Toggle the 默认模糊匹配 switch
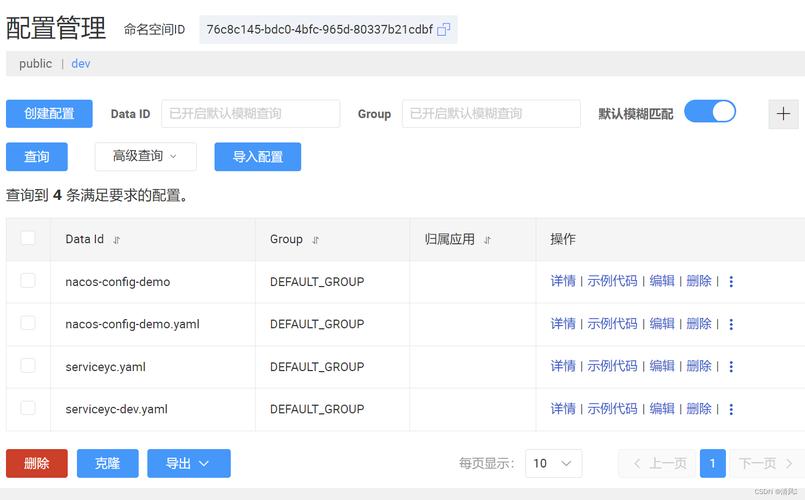Screen dimensions: 805x500 pyautogui.click(x=710, y=111)
